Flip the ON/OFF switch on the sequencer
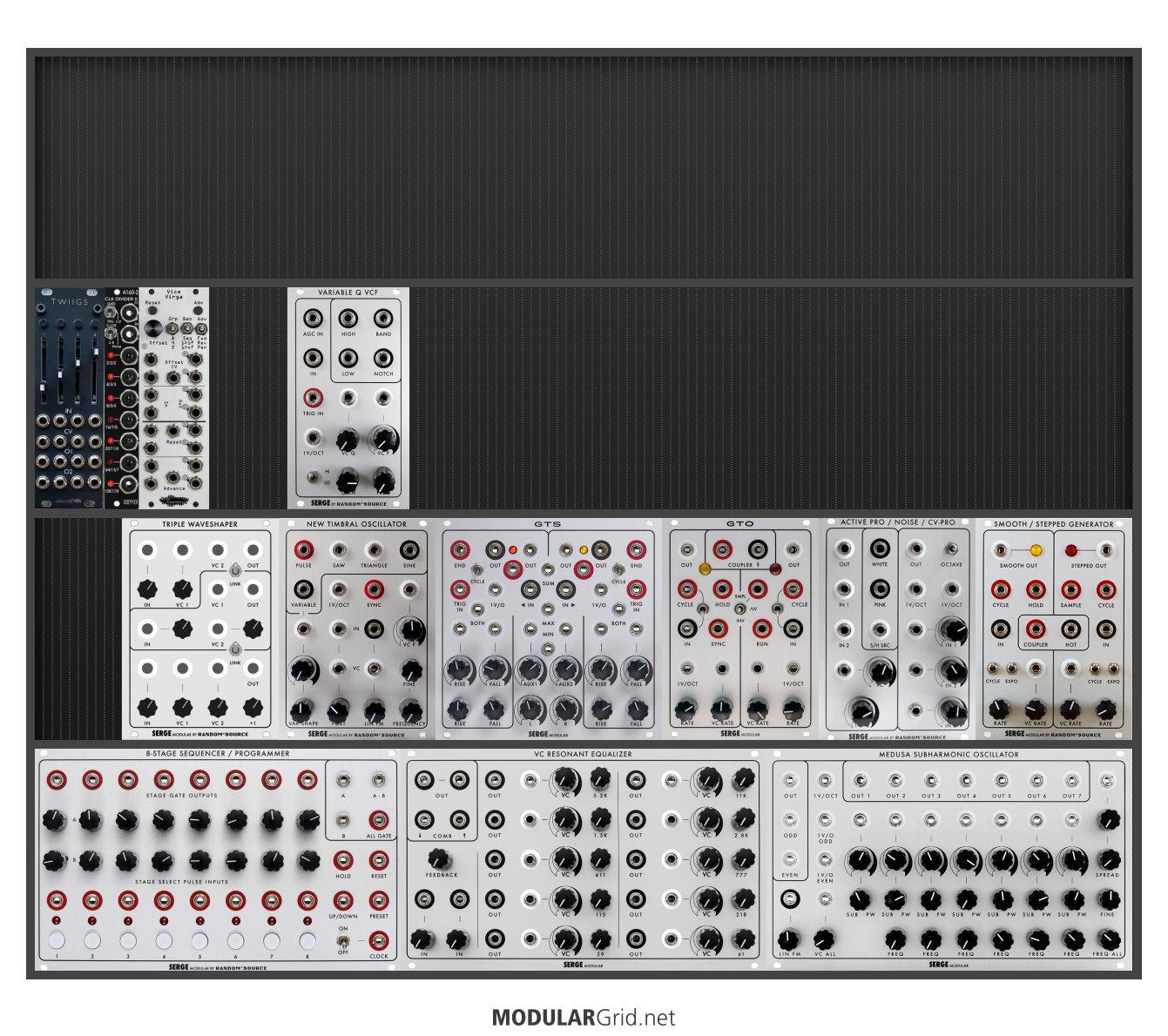Viewport: 1168px width, 1036px height. pyautogui.click(x=343, y=940)
